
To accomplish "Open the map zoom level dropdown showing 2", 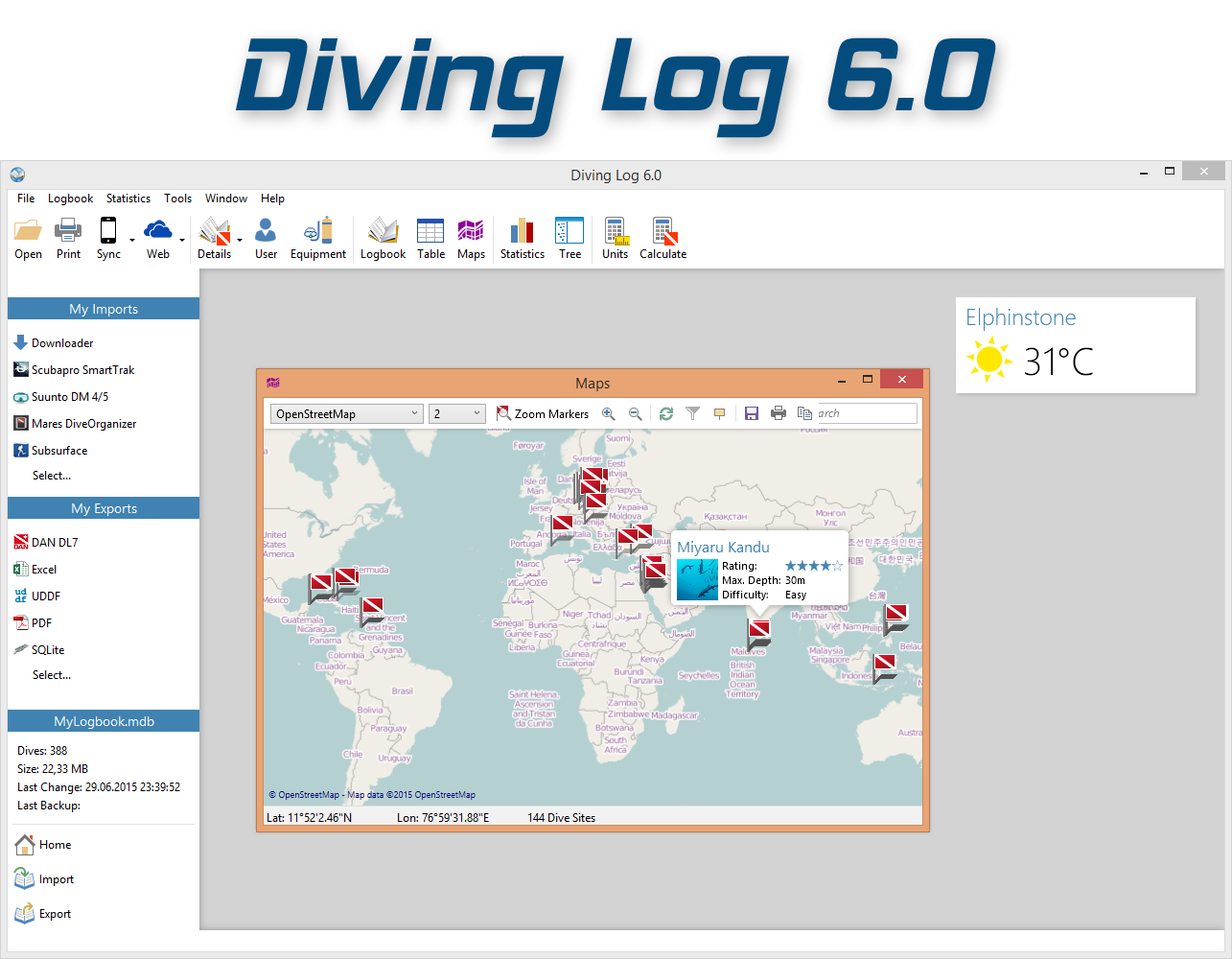I will [x=477, y=413].
